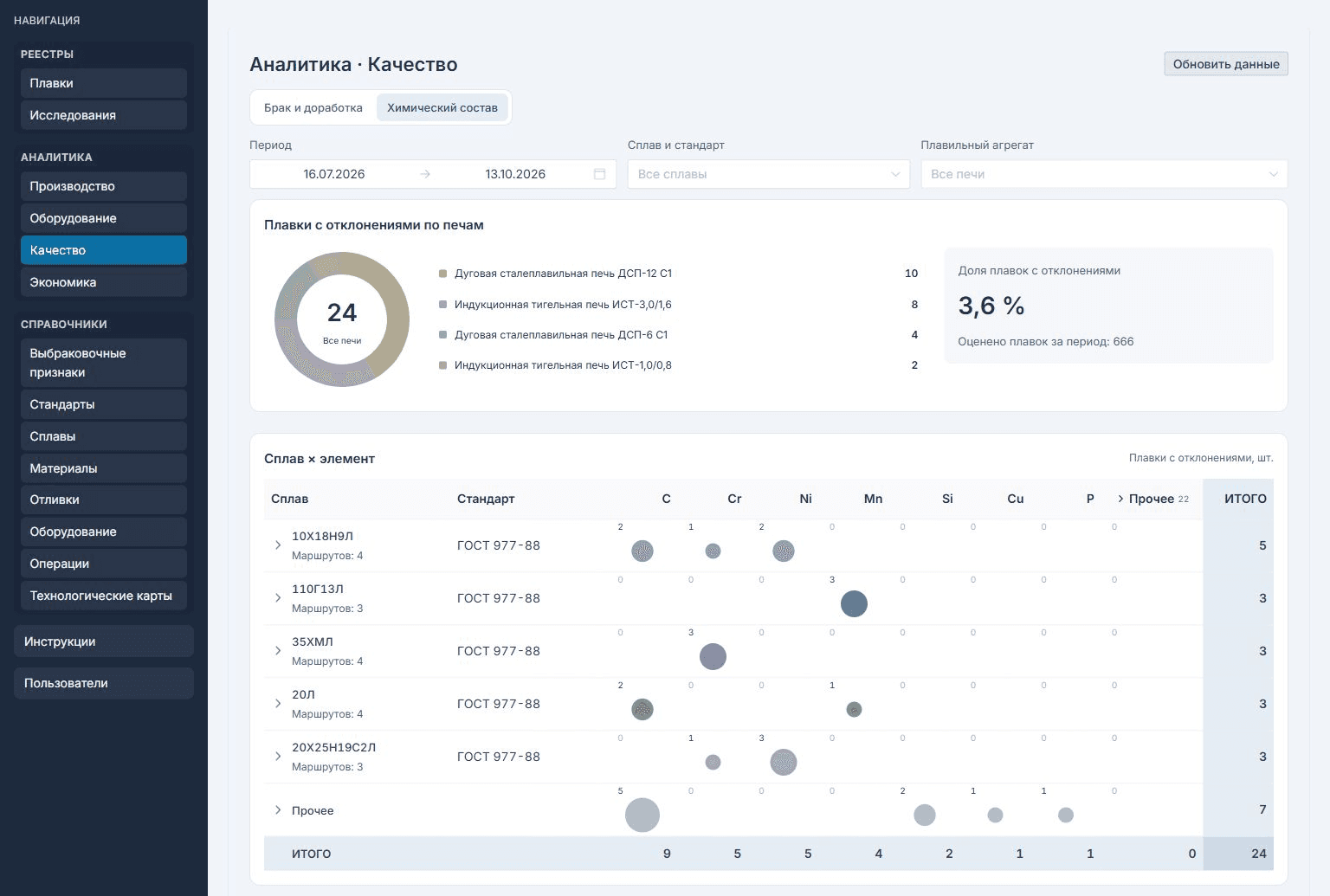This screenshot has height=896, width=1330.
Task: Expand the 10Х18Н9Л alloy row
Action: pos(278,545)
